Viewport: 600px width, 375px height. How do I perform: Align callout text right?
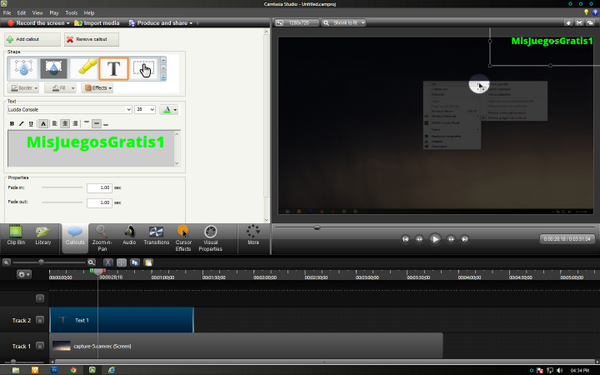tap(75, 124)
